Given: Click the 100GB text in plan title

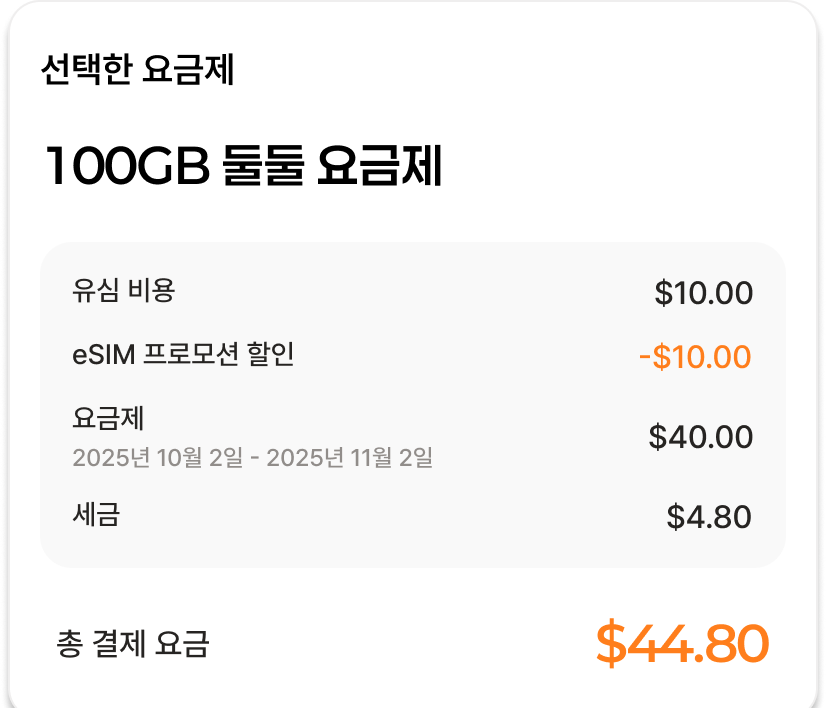Looking at the screenshot, I should tap(126, 167).
